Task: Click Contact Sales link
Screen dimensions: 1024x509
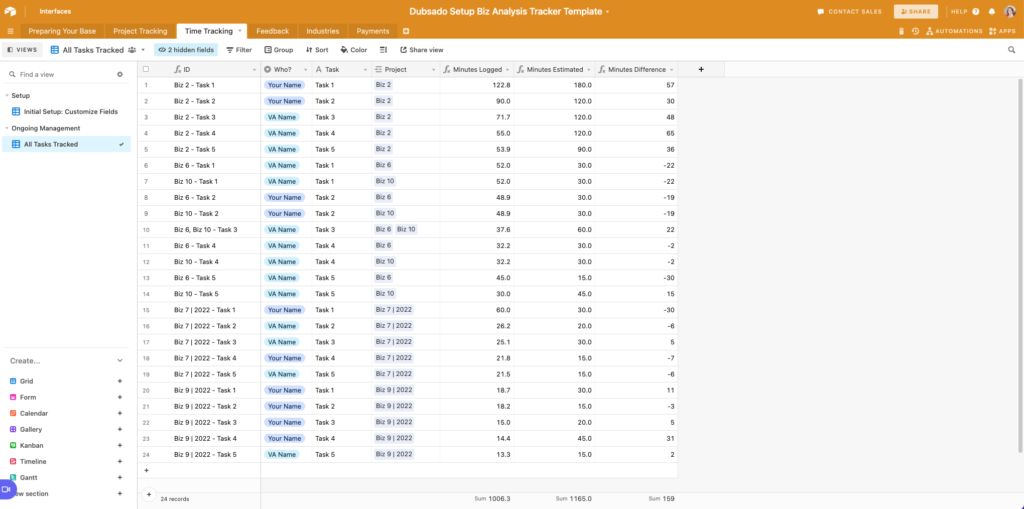Action: (x=849, y=12)
